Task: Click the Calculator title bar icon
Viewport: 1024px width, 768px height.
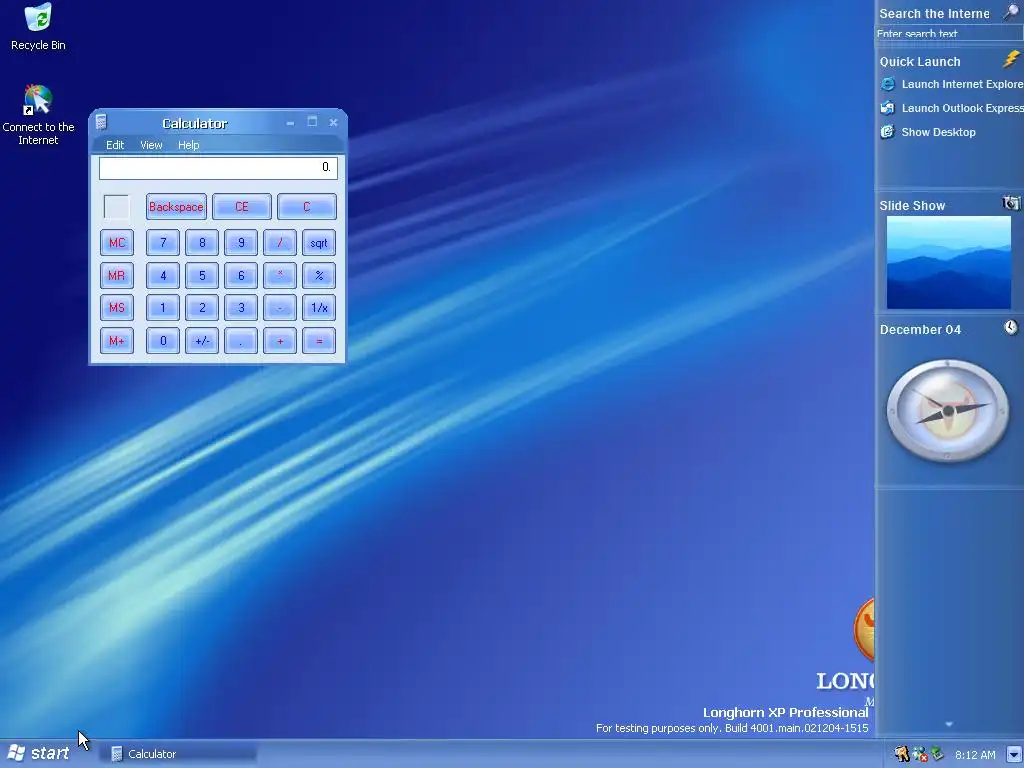Action: (101, 122)
